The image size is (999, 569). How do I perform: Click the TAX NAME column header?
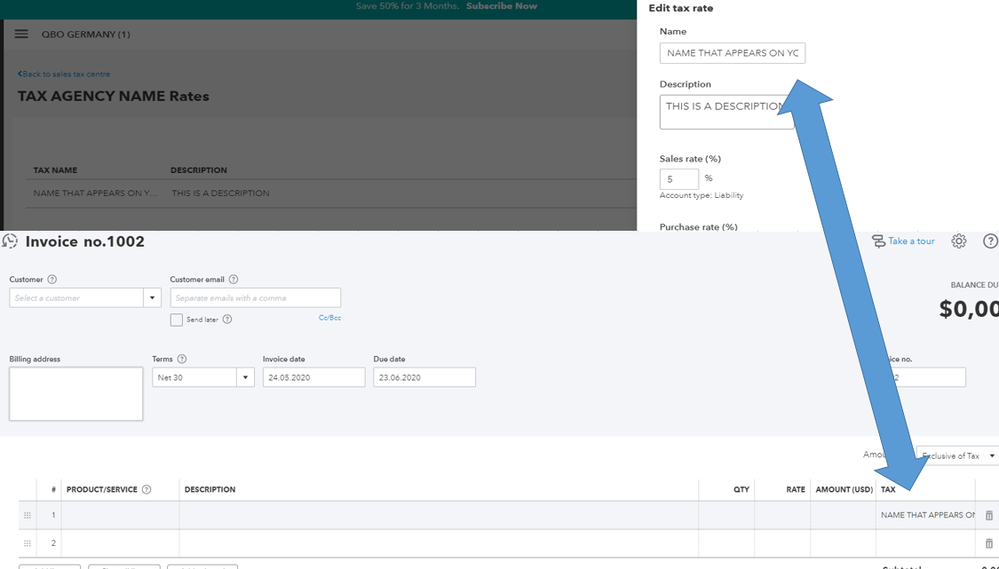(x=55, y=170)
